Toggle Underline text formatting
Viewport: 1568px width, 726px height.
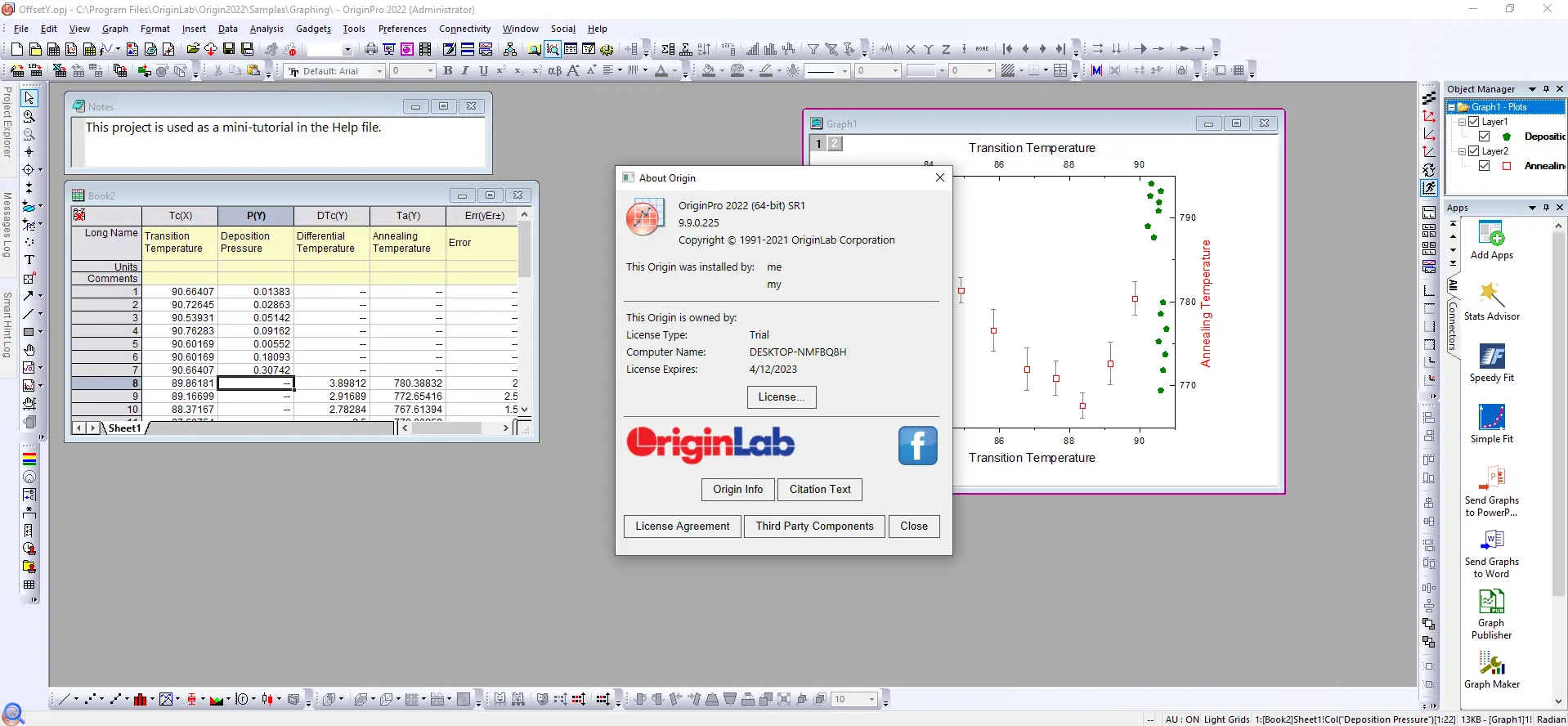tap(483, 71)
